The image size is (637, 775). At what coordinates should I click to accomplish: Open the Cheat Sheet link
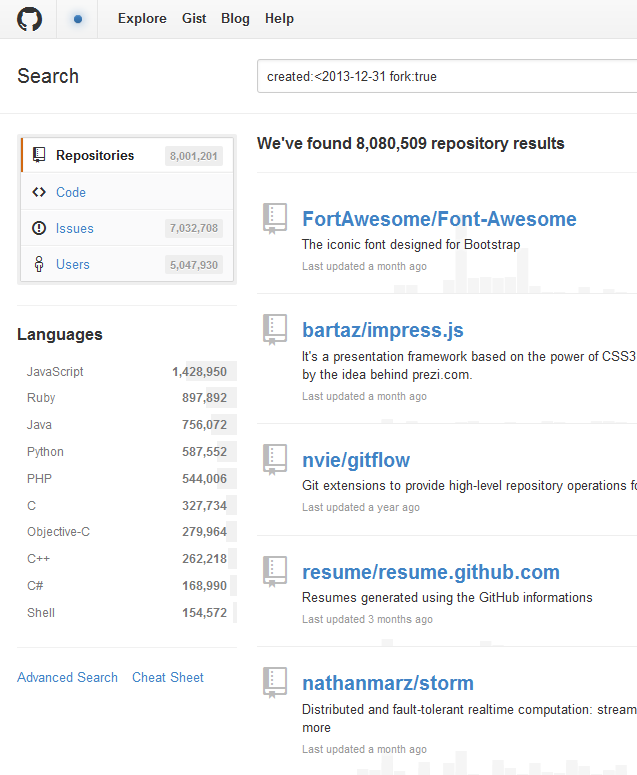(x=167, y=677)
